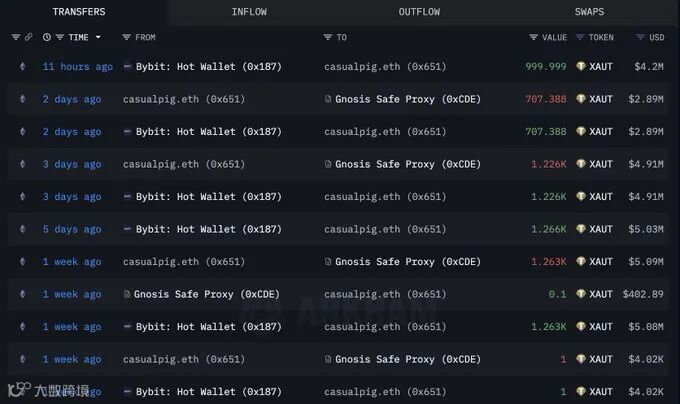Open the TOKEN column filter
The height and width of the screenshot is (404, 680).
[x=580, y=37]
